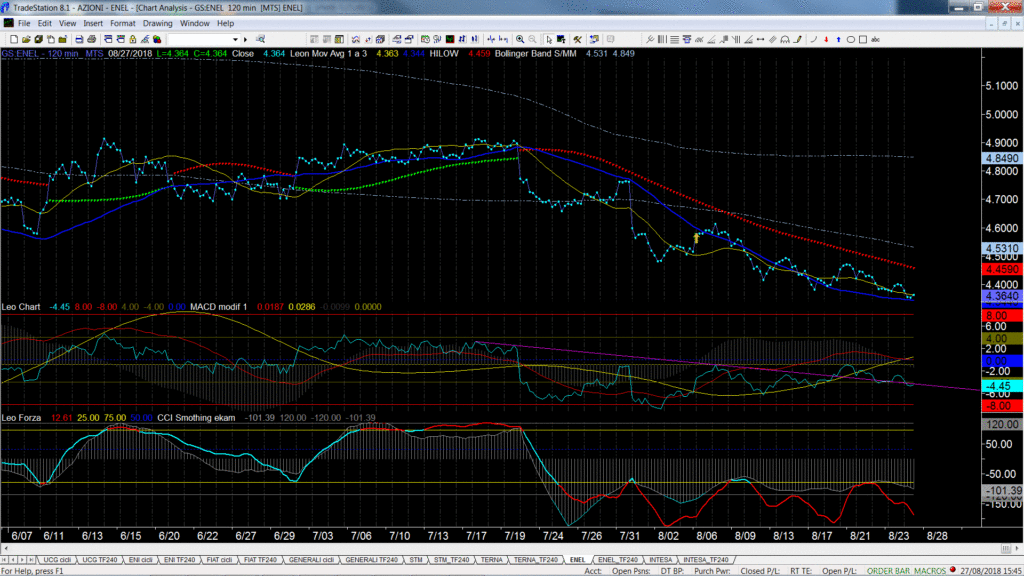Screen dimensions: 1024x576
Task: Switch to the GENERALI cicli tab
Action: (x=312, y=560)
